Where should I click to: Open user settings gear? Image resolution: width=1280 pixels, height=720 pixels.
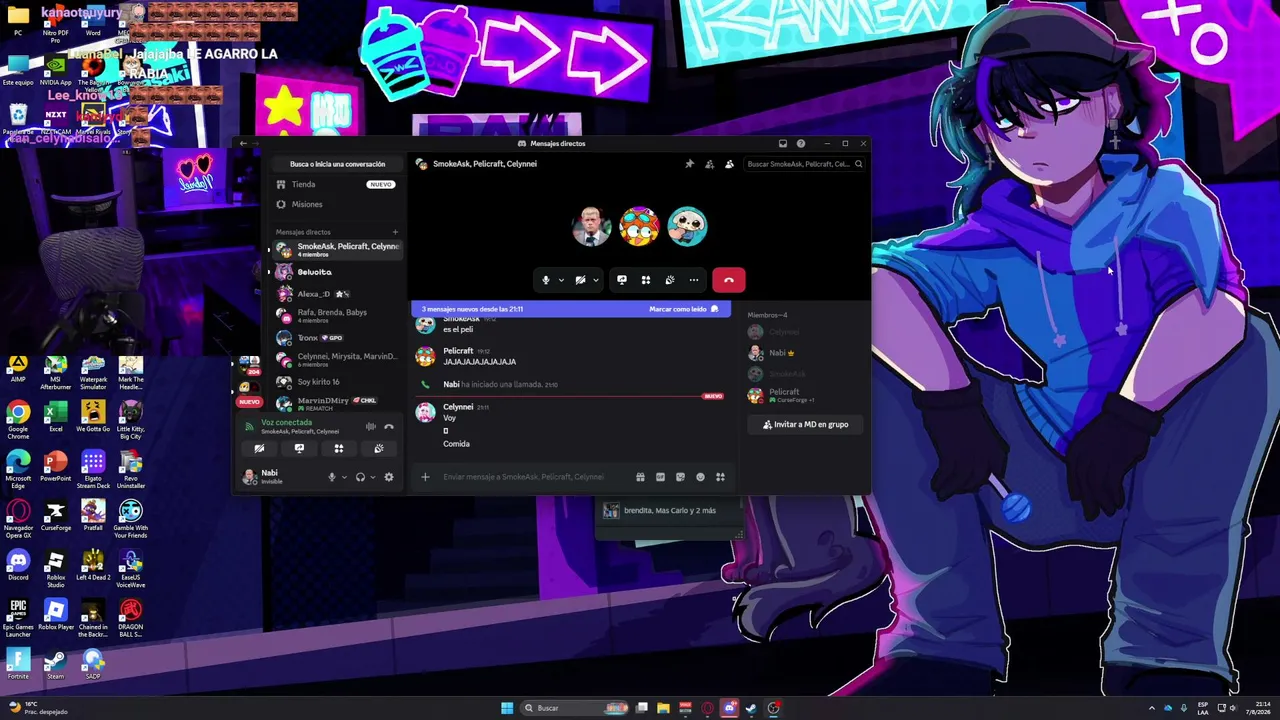click(389, 477)
